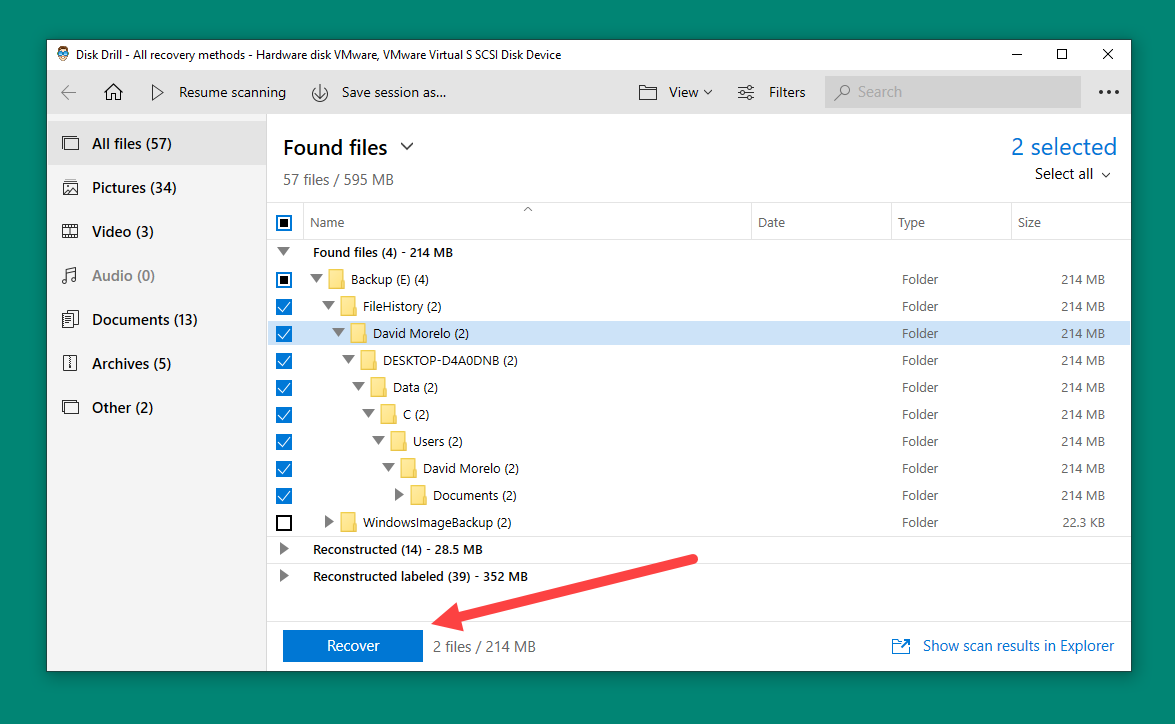The width and height of the screenshot is (1175, 724).
Task: Click the Documents (2) folder icon
Action: click(418, 495)
